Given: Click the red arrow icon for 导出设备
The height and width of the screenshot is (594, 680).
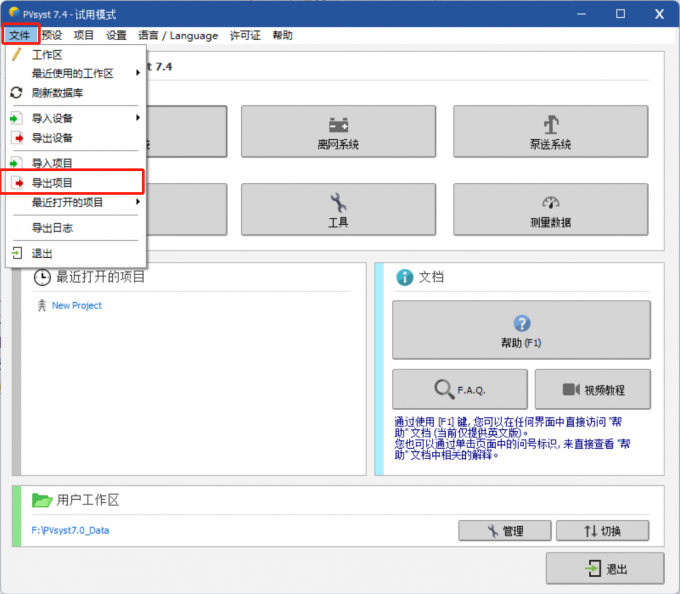Looking at the screenshot, I should pyautogui.click(x=16, y=138).
